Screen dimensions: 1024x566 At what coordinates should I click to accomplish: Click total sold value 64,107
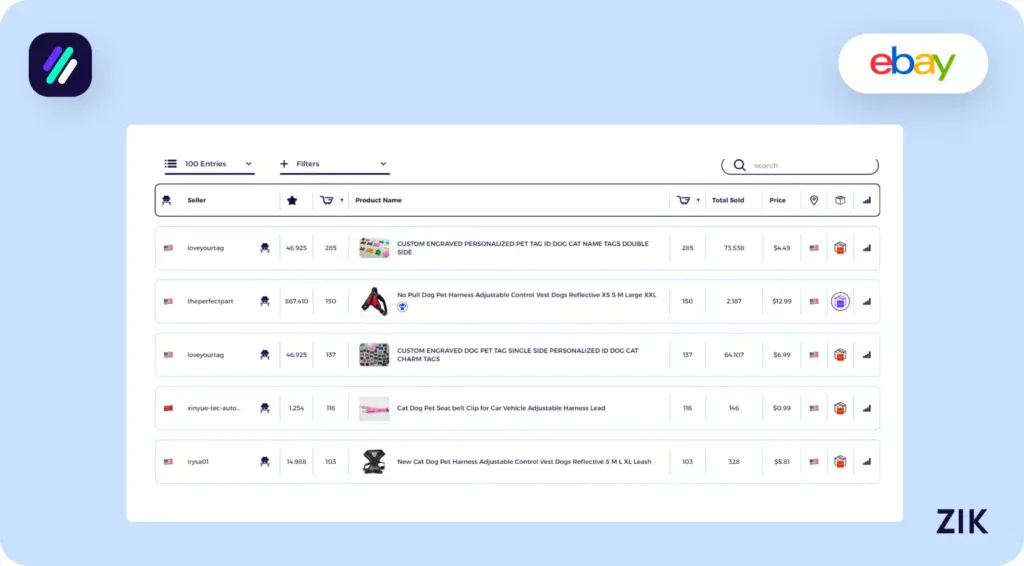click(734, 355)
